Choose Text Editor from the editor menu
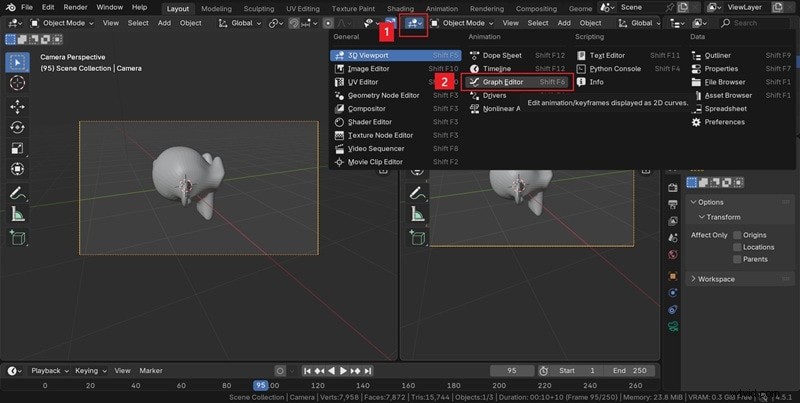 pos(629,56)
